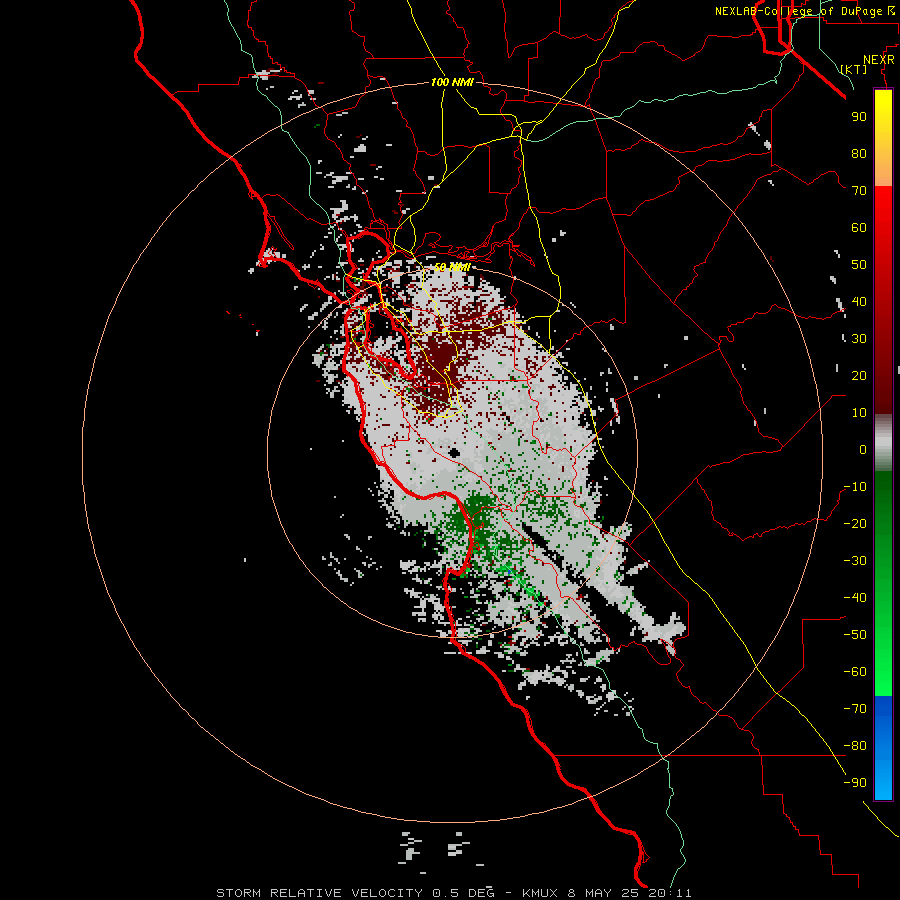Screen dimensions: 900x900
Task: Click the gray zero-velocity segment of color bar
Action: [x=883, y=443]
